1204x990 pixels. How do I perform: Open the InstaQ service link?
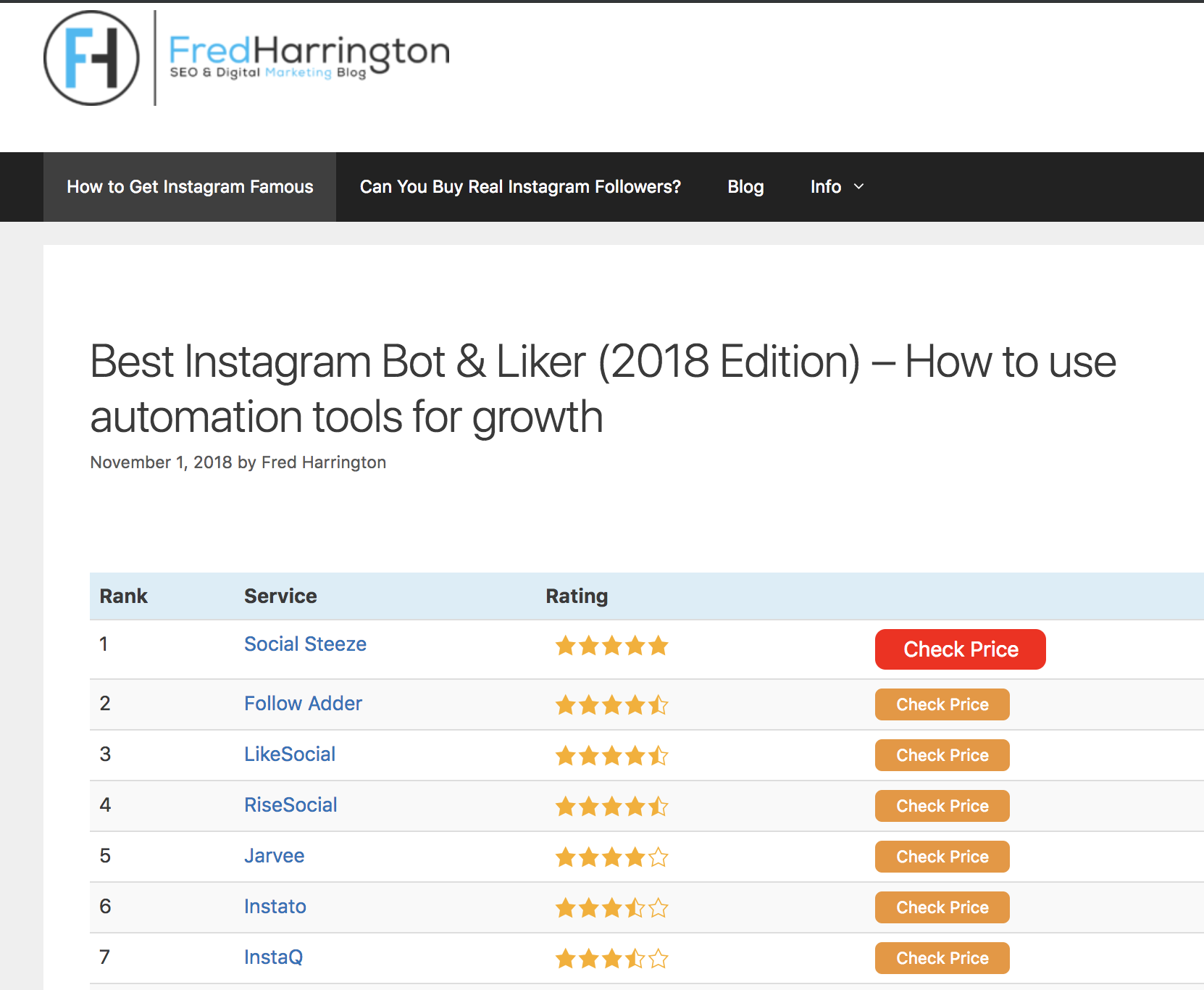tap(273, 957)
